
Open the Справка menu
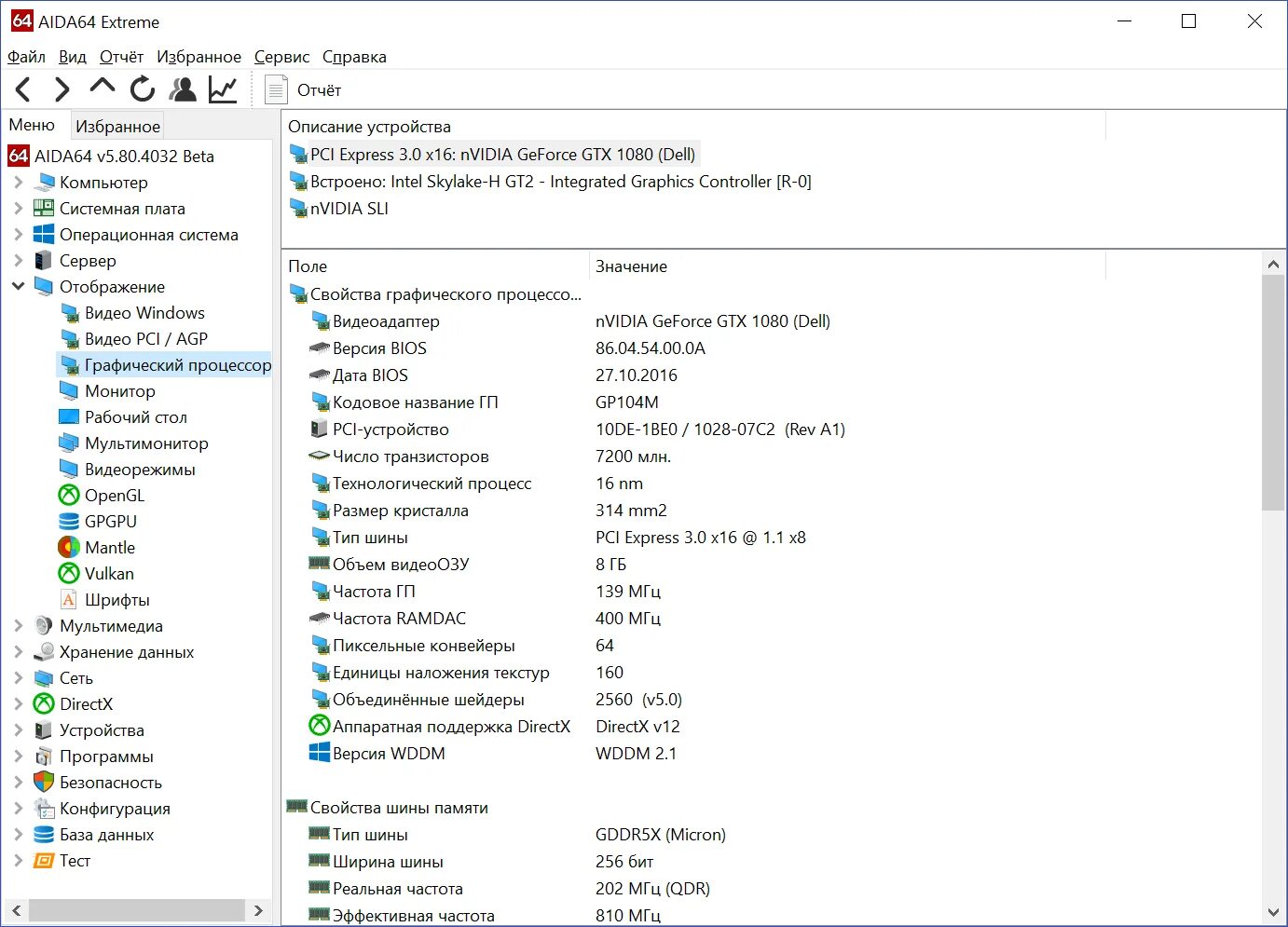point(354,57)
